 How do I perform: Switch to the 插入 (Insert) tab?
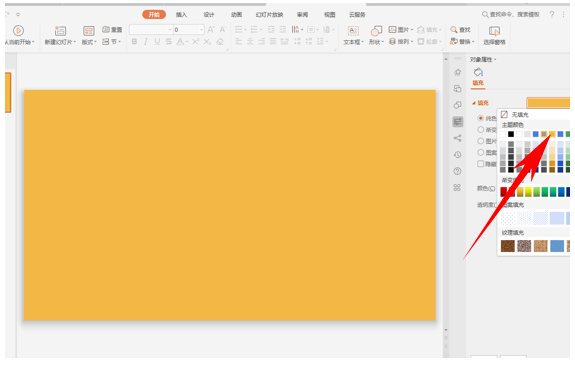pyautogui.click(x=181, y=15)
